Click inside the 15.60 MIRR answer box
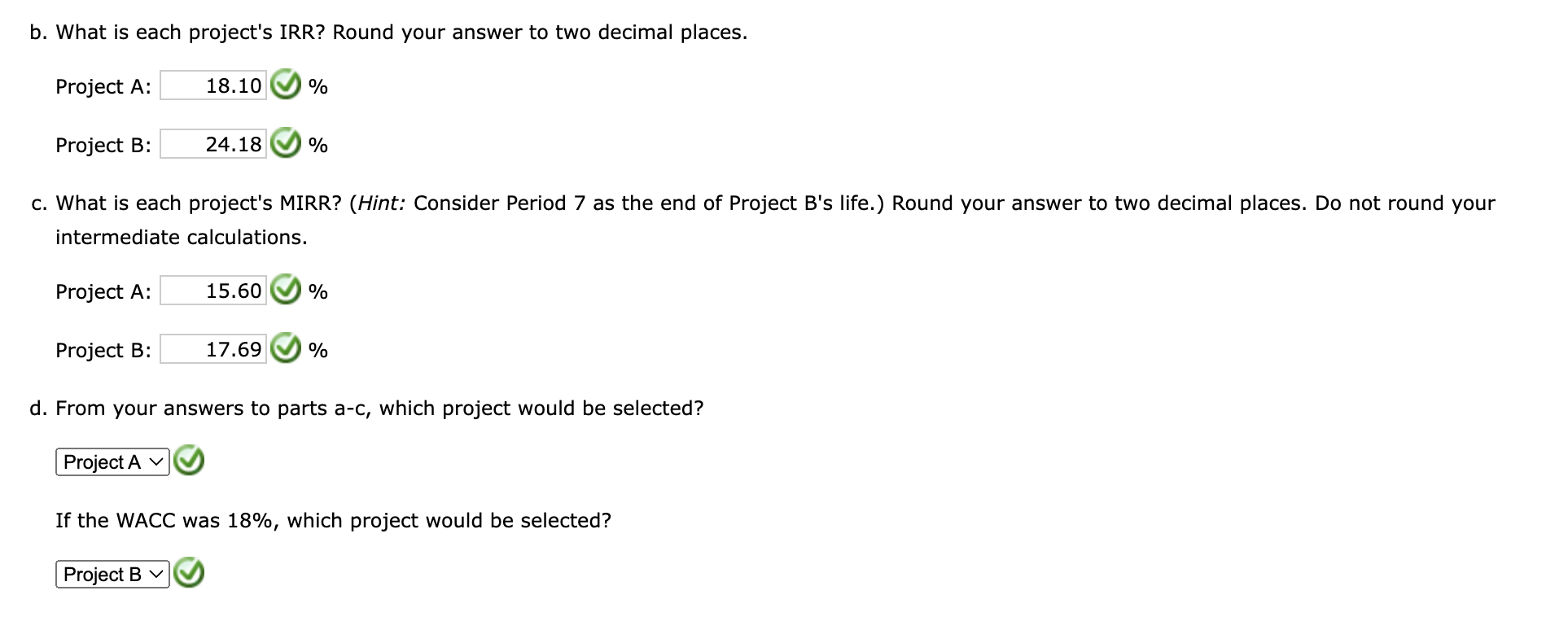 pos(213,290)
